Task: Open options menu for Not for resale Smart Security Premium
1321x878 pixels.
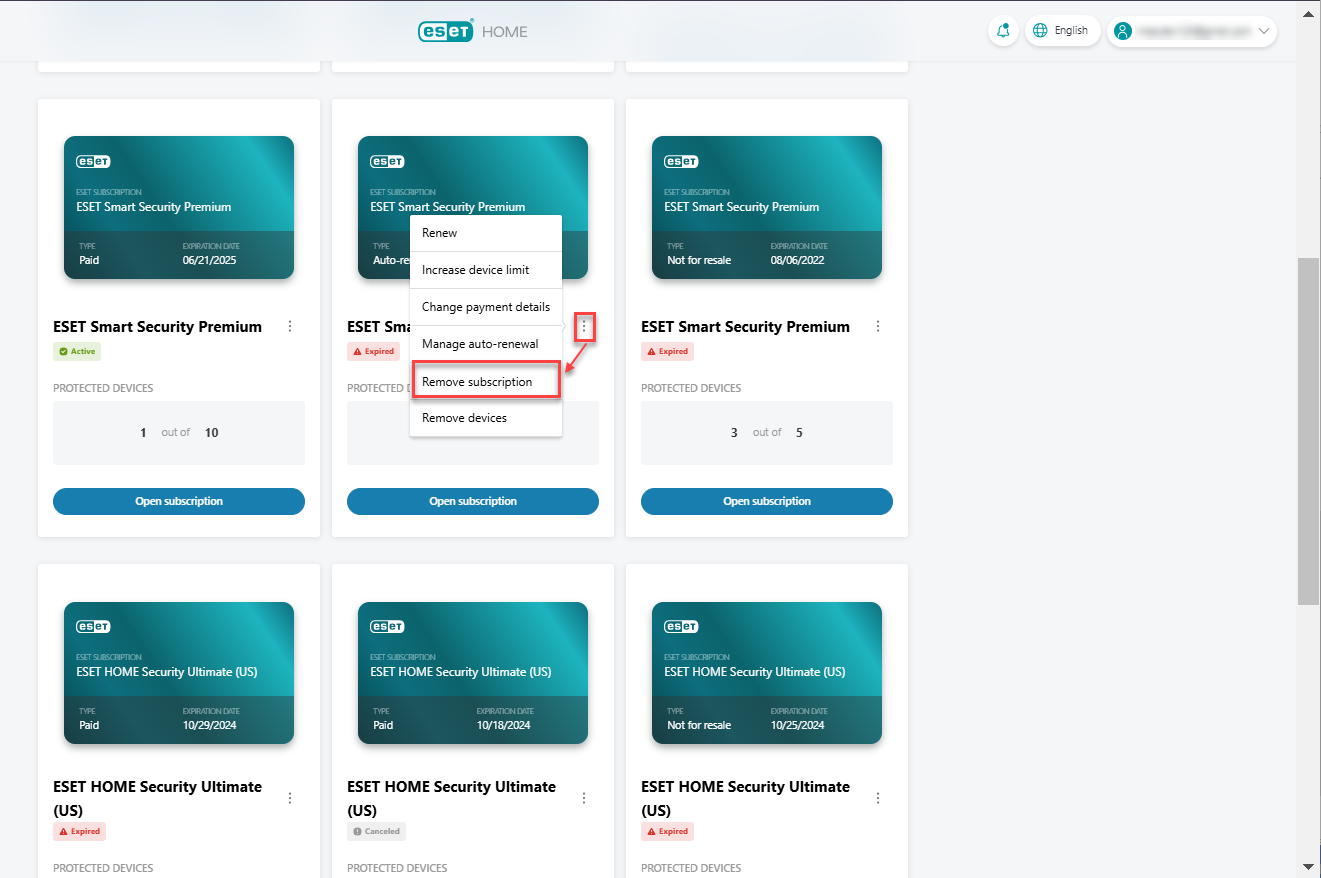Action: pos(878,326)
